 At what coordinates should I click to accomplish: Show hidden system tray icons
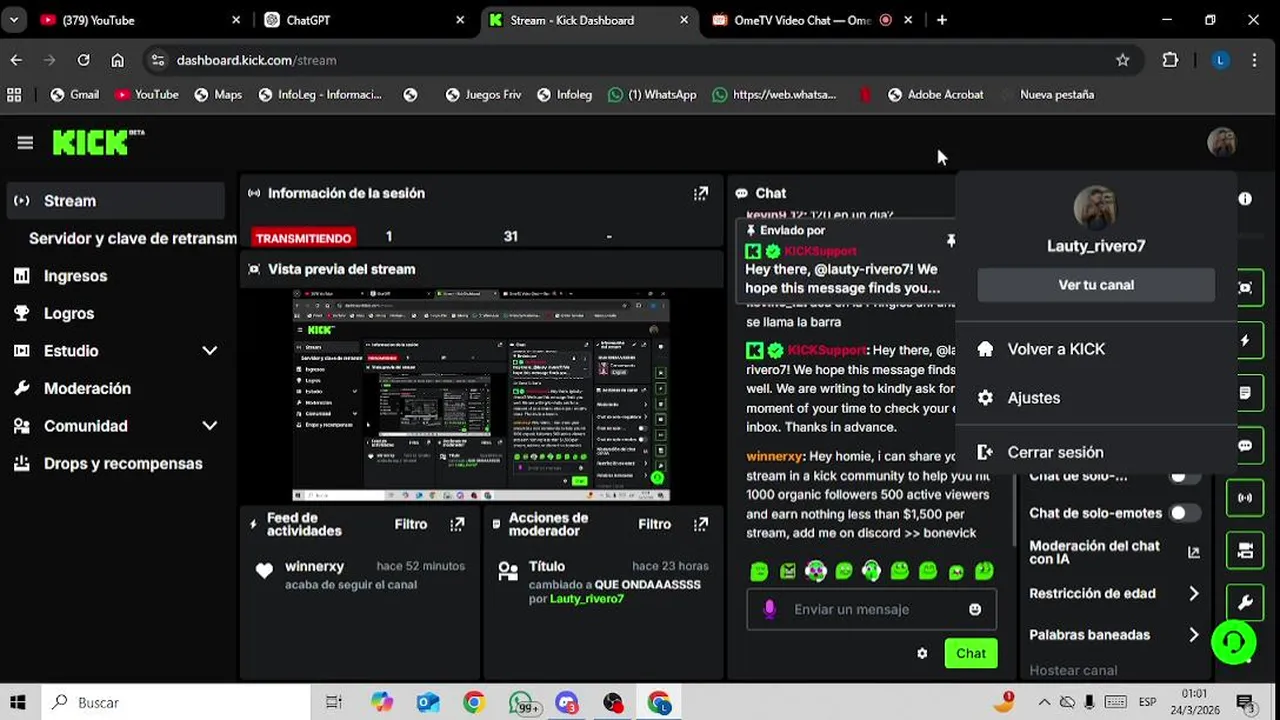[1044, 702]
